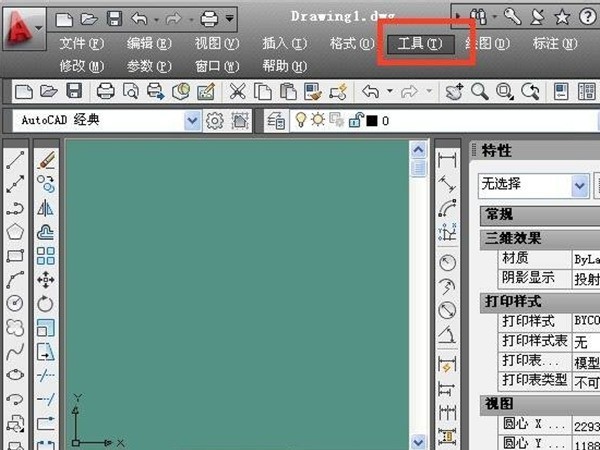This screenshot has height=450, width=600.
Task: Click the layer color black swatch
Action: [x=370, y=121]
